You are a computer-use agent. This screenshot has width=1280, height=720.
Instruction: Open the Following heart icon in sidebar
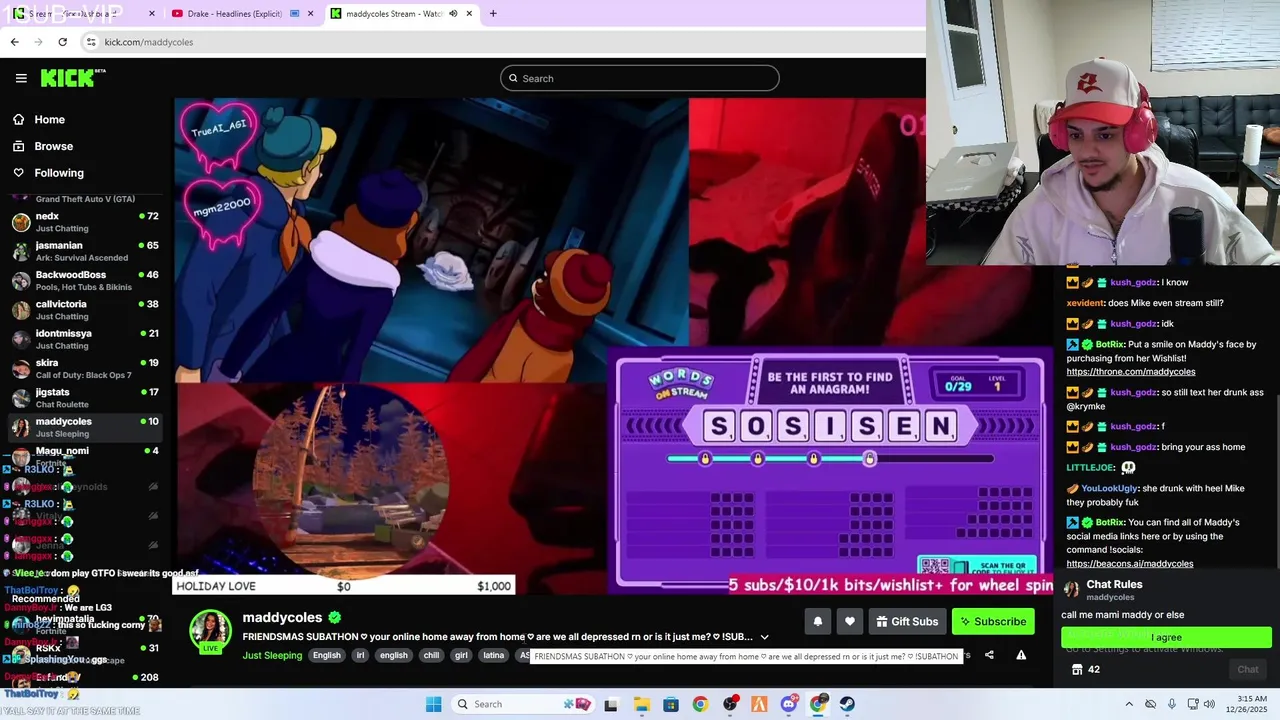click(x=18, y=173)
